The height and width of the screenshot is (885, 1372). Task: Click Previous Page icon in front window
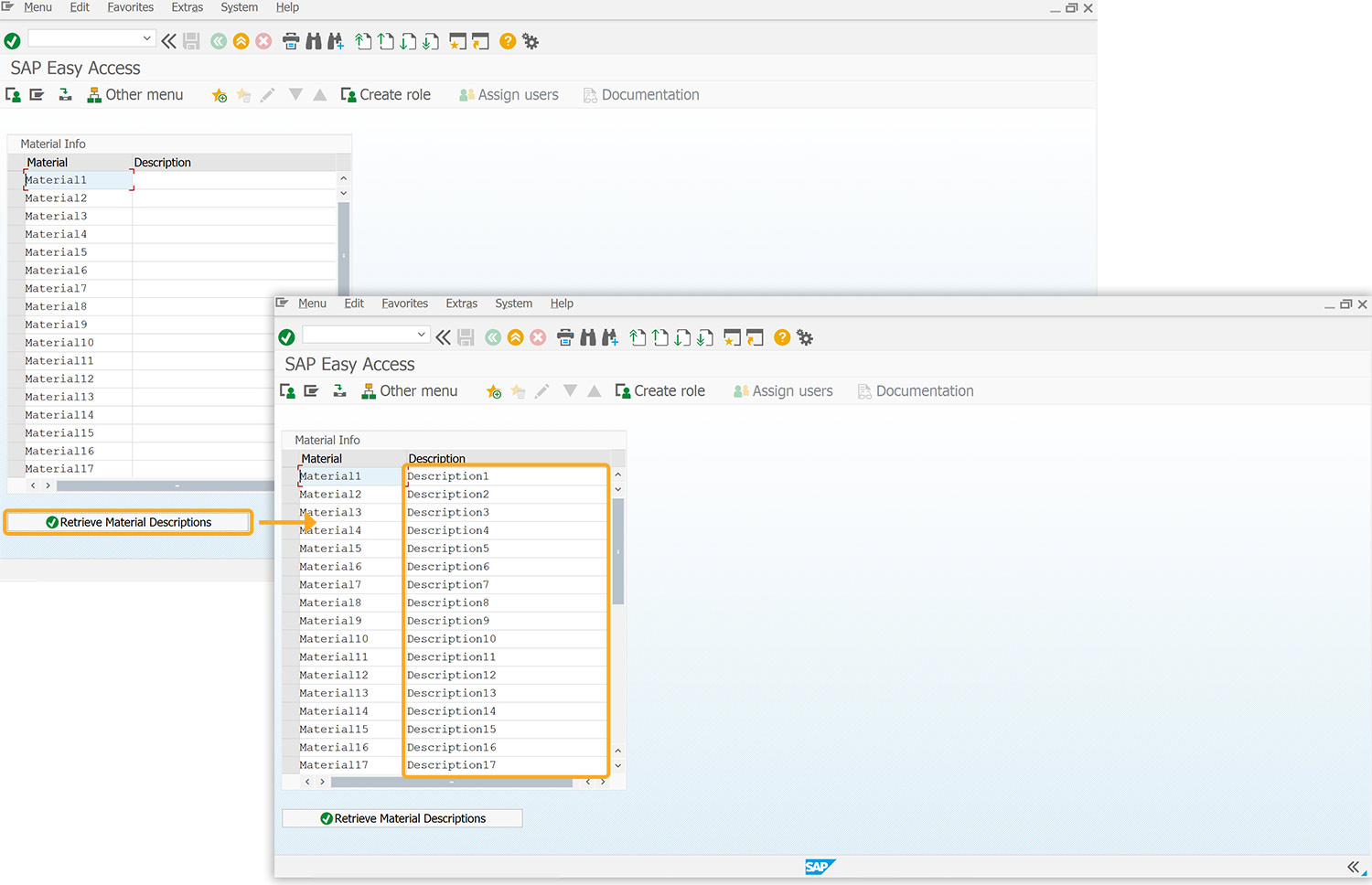coord(660,337)
